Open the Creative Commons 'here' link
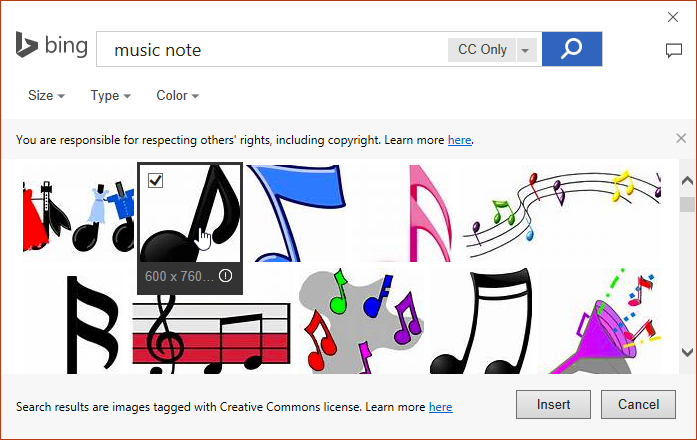 coord(440,407)
